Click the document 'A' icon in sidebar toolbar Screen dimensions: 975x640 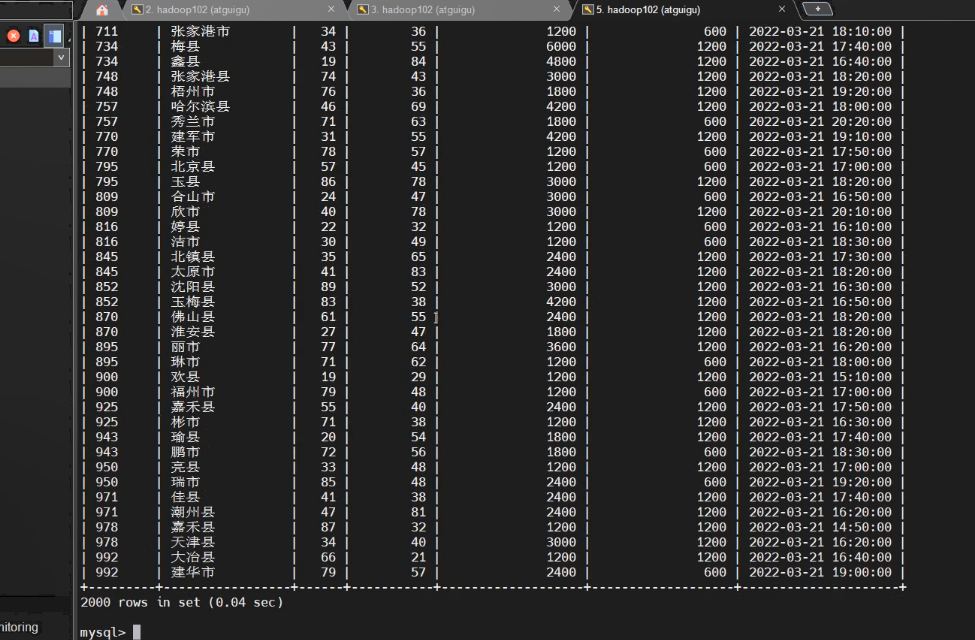[x=34, y=36]
